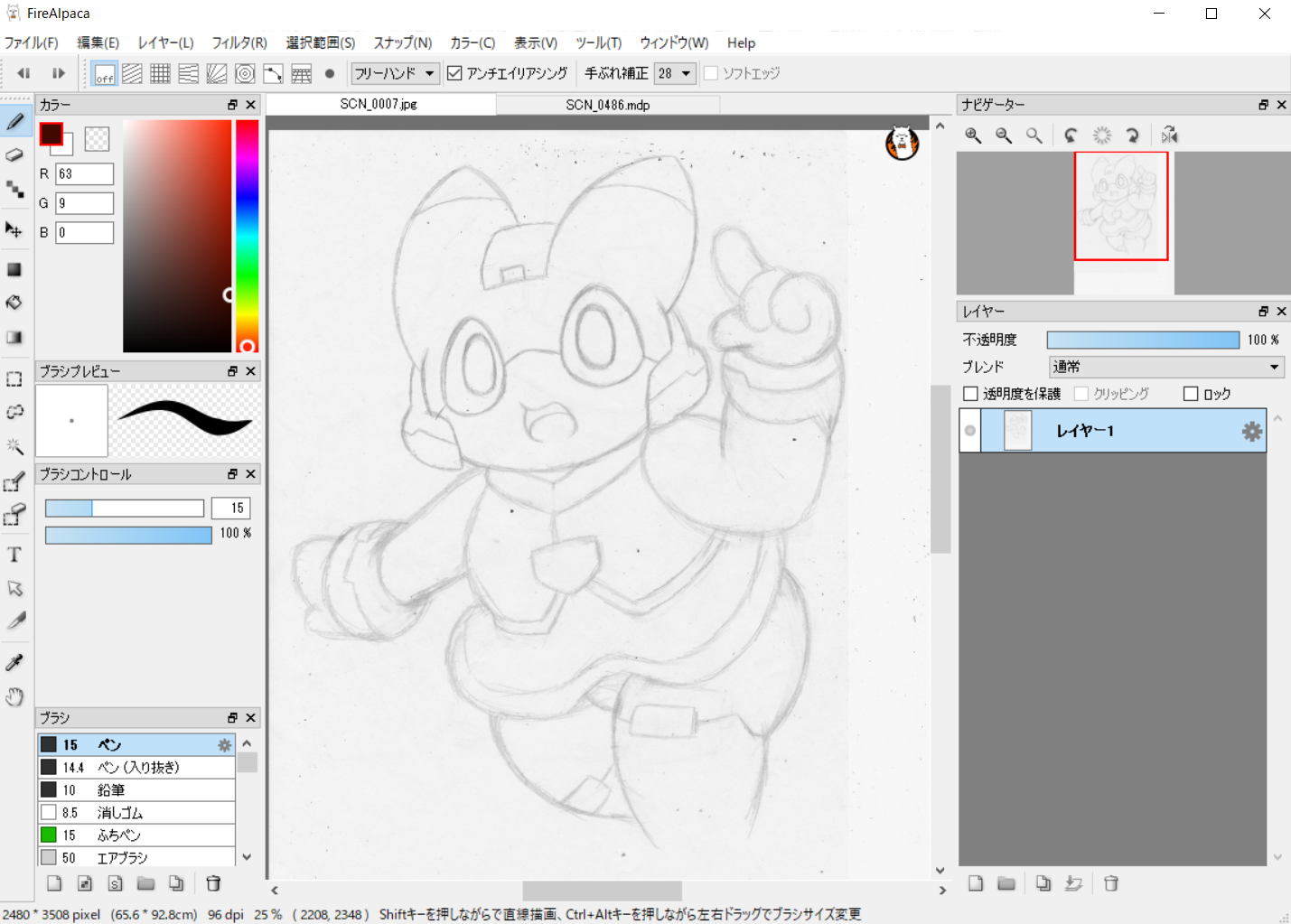Select the Hand tool

(14, 696)
